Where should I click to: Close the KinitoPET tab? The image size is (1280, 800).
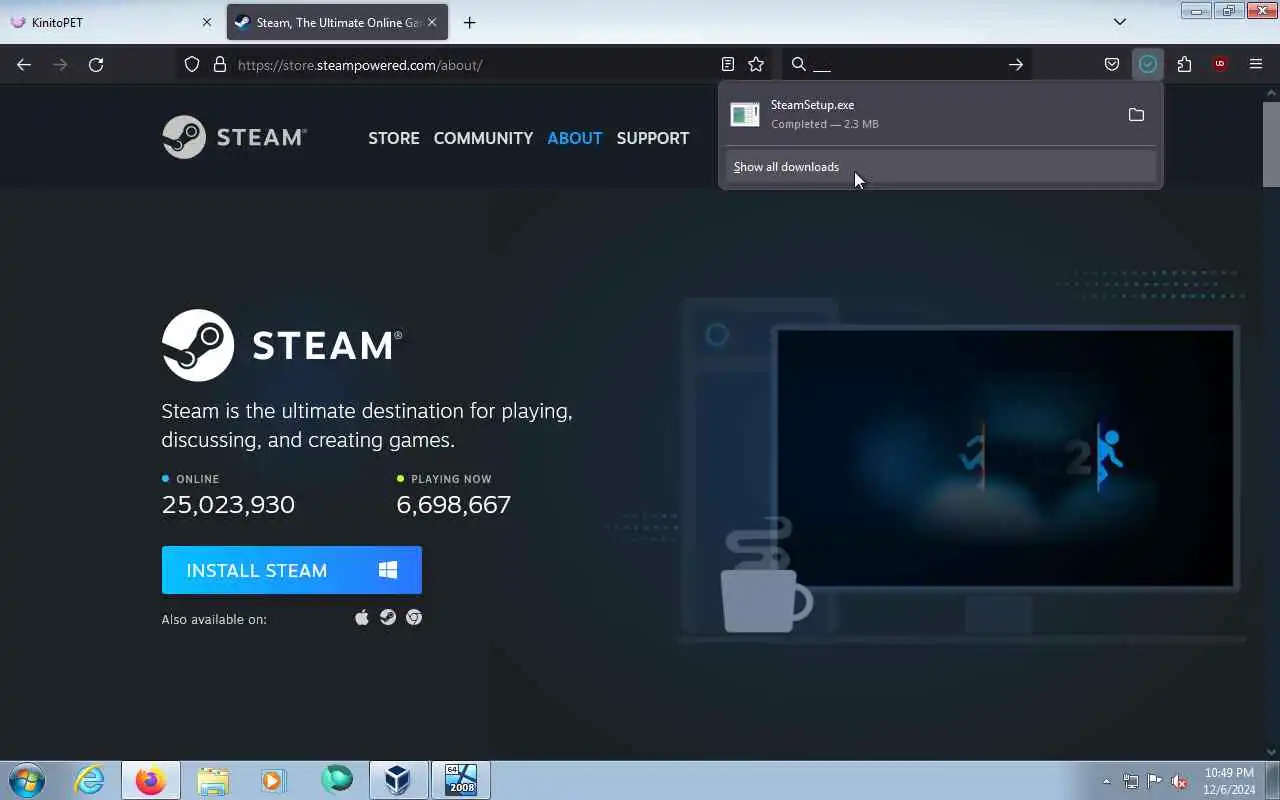coord(207,22)
